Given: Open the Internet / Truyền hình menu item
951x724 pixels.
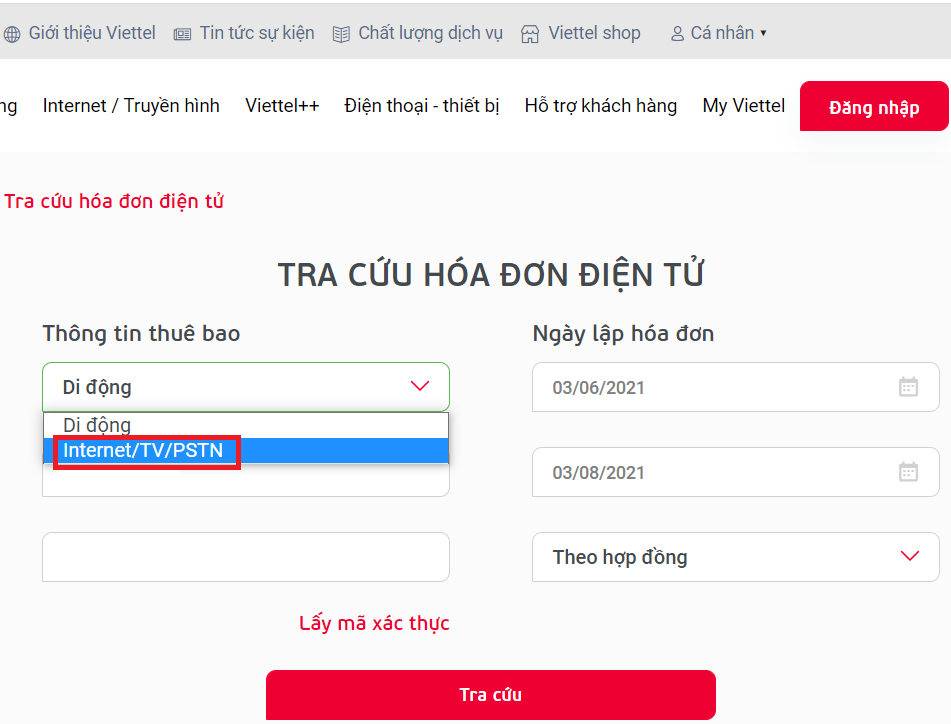Looking at the screenshot, I should tap(131, 105).
